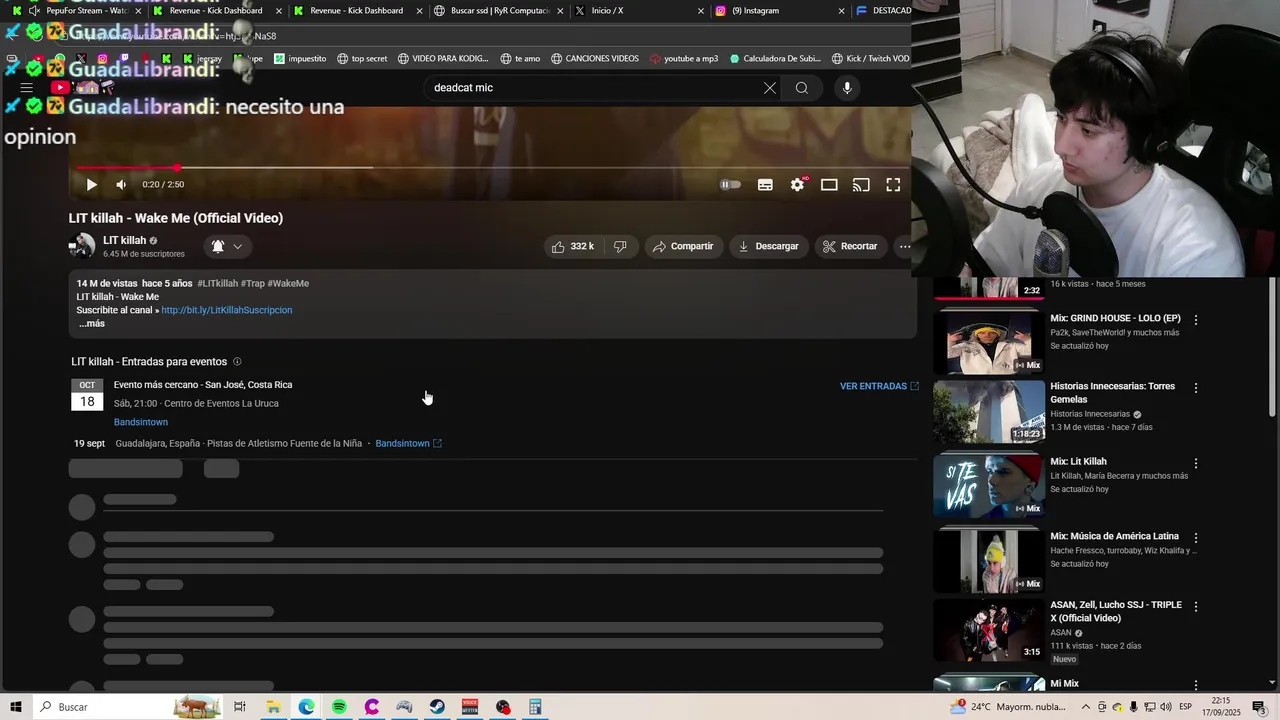
Task: Open options for Mix: Música de América Latina
Action: [x=1196, y=538]
